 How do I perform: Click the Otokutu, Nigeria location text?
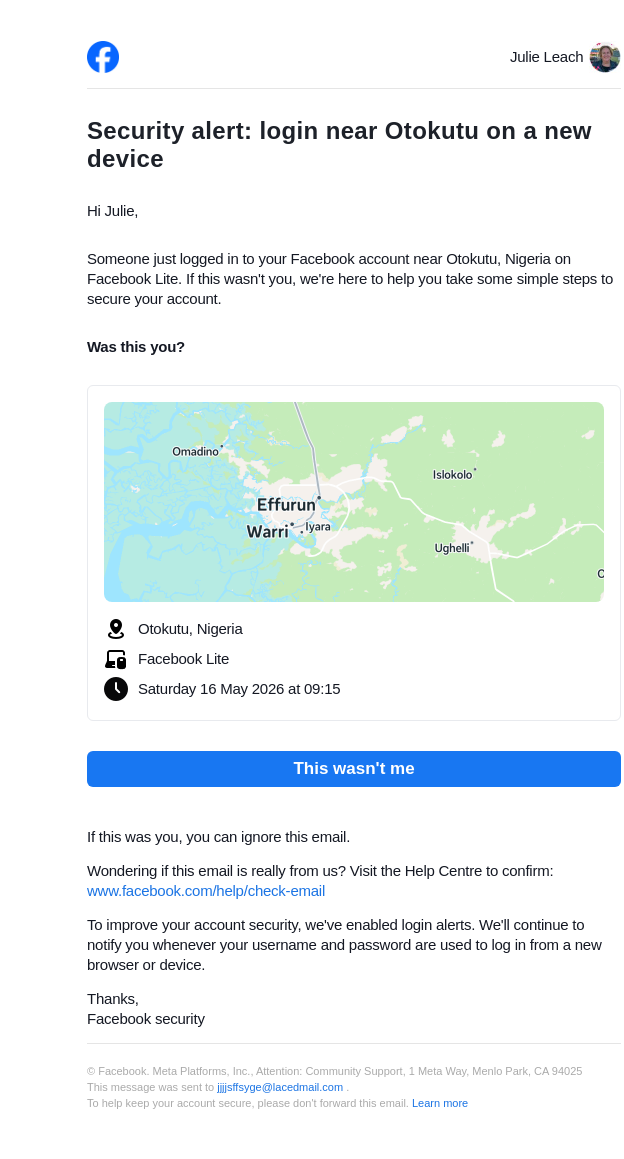click(190, 629)
